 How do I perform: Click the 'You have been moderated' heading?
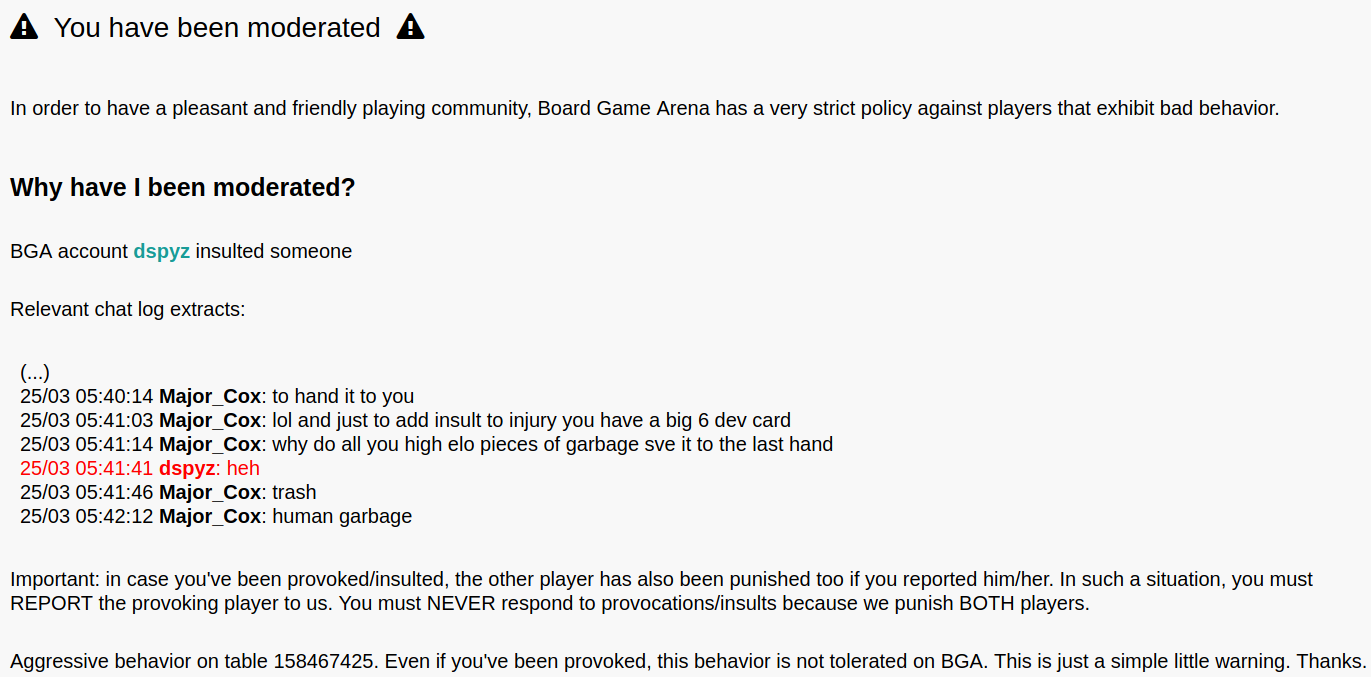click(217, 28)
